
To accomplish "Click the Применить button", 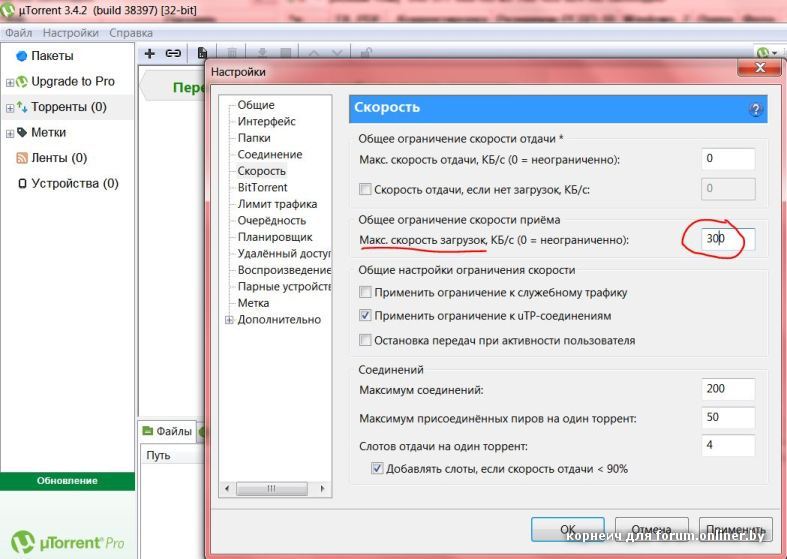I will click(x=735, y=529).
